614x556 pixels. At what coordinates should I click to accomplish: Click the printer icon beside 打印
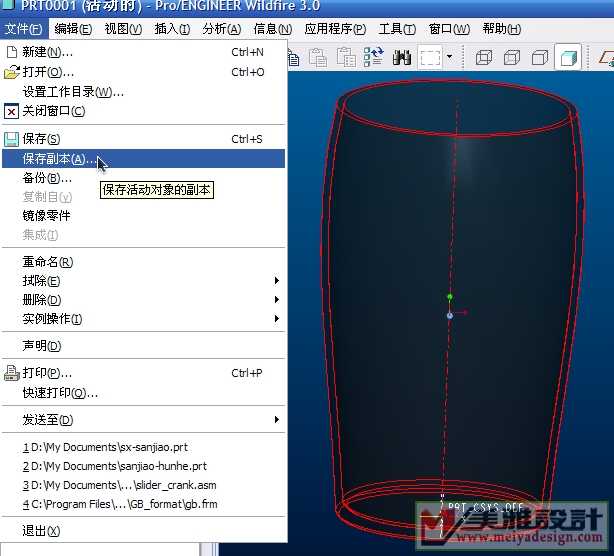pos(12,373)
